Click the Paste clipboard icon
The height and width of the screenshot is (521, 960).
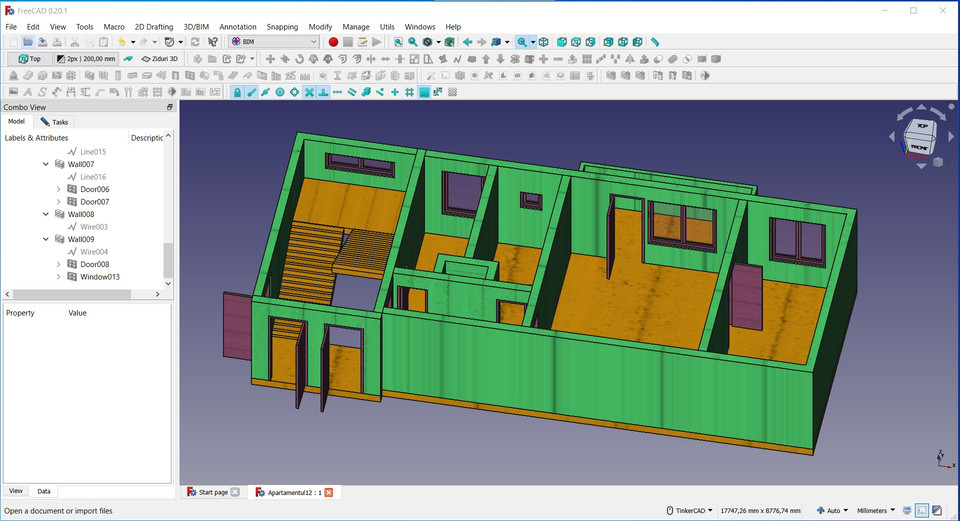(x=103, y=42)
